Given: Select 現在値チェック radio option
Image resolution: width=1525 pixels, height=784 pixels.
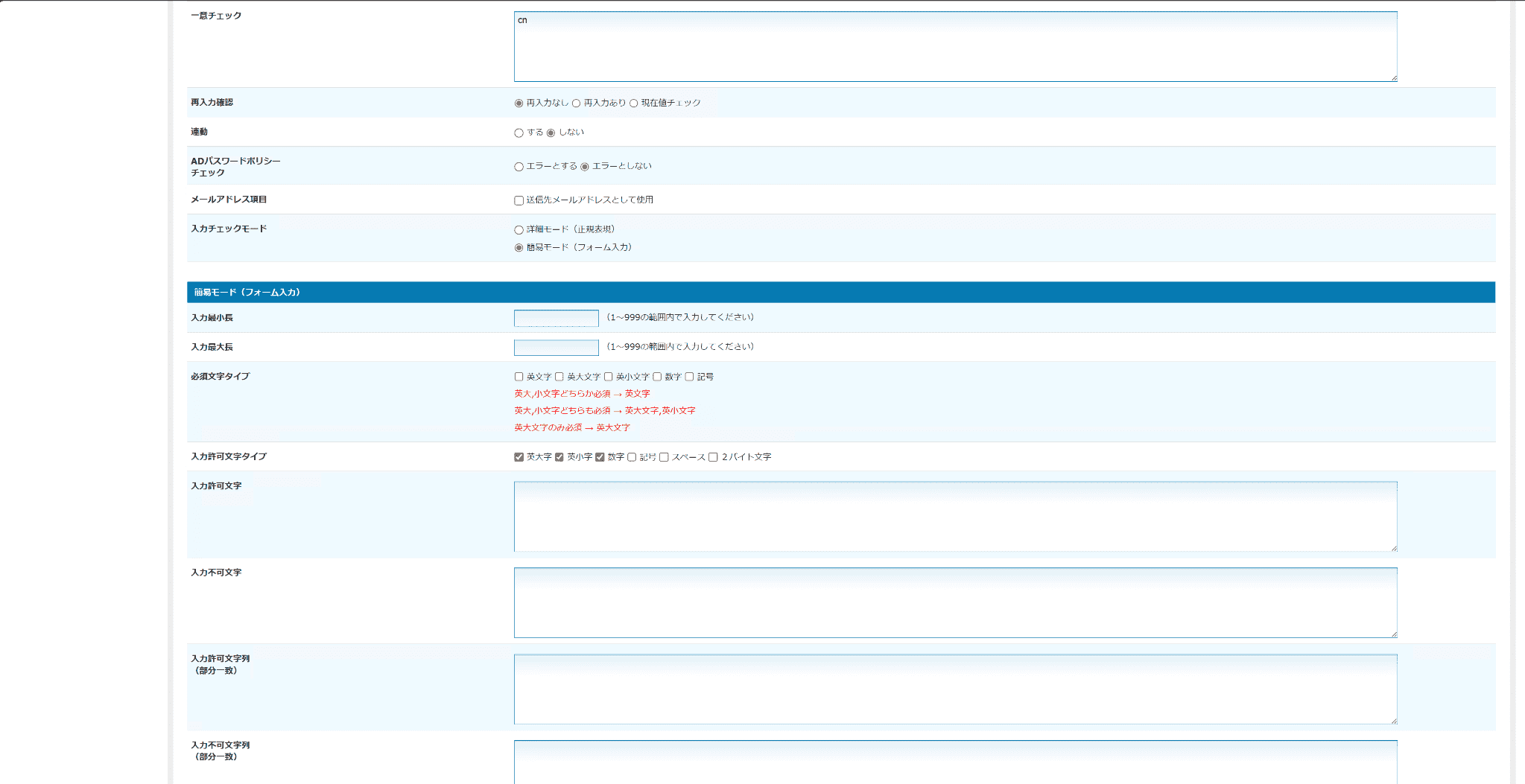Looking at the screenshot, I should 632,103.
